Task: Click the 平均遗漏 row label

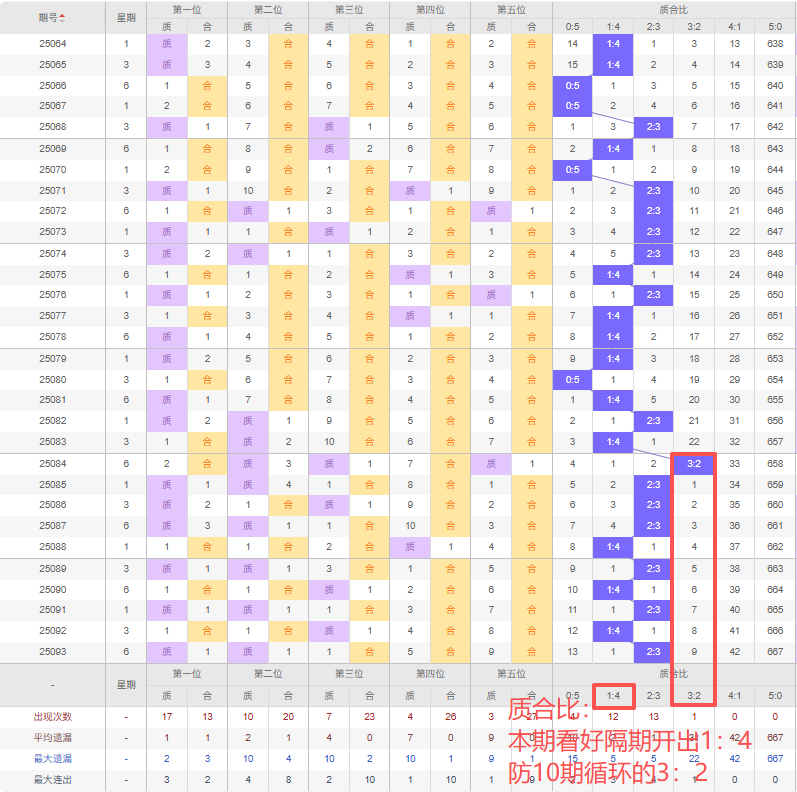Action: (53, 738)
